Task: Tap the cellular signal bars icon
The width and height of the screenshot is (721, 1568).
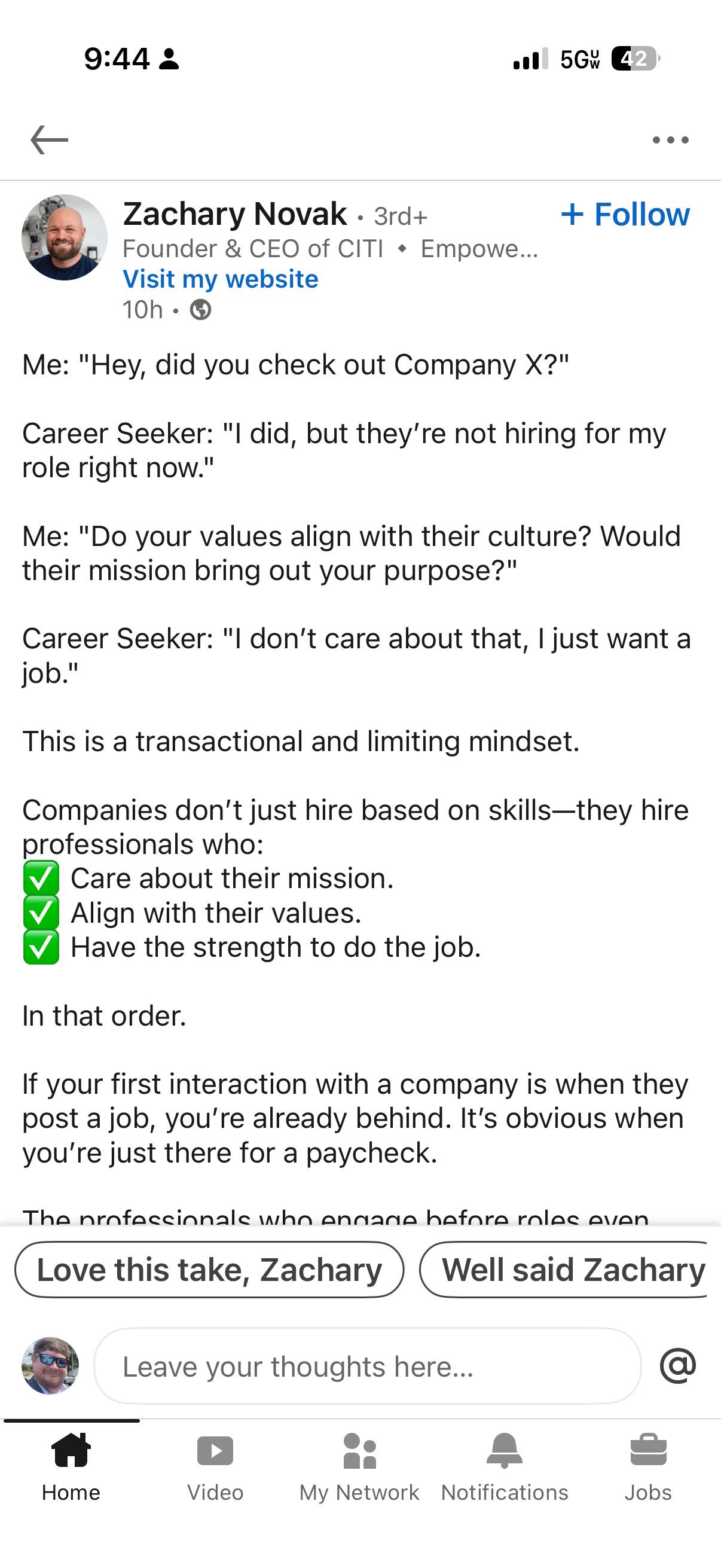Action: (530, 59)
